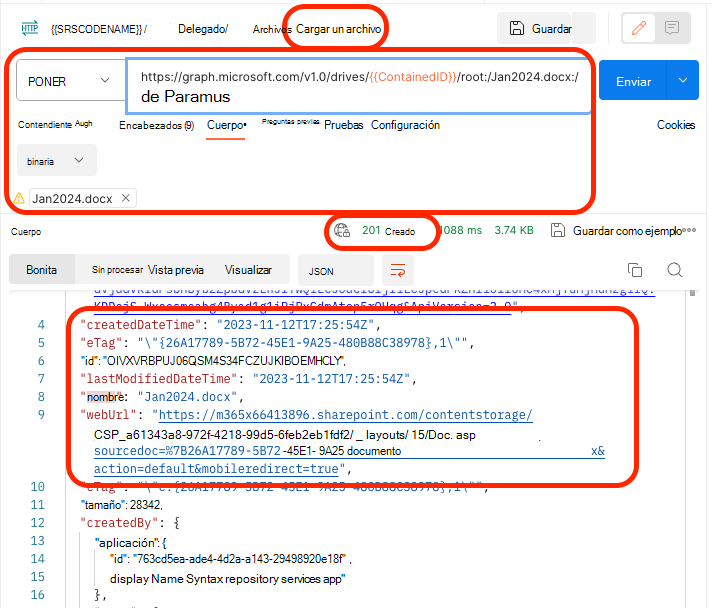Click the warning icon beside Jan2024.docx
This screenshot has width=712, height=608.
[20, 198]
